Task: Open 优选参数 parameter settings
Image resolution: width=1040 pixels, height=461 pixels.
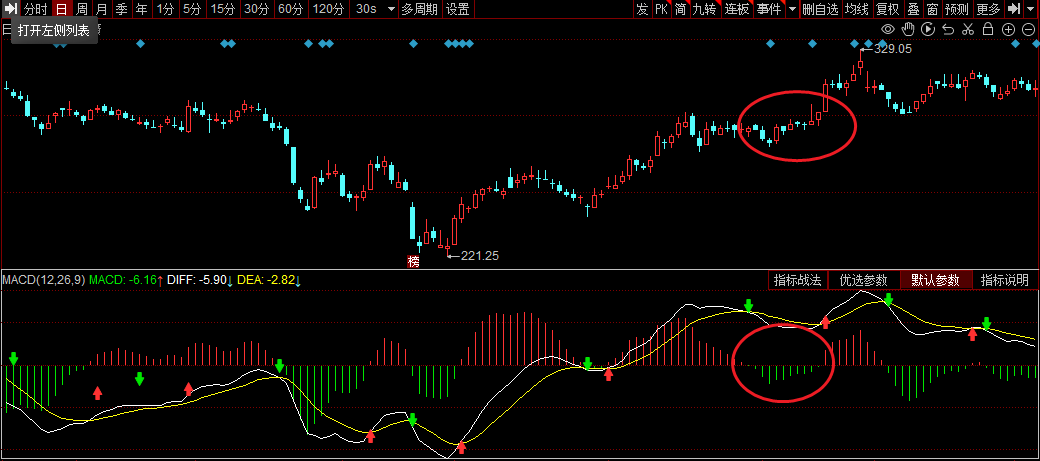Action: (x=863, y=280)
